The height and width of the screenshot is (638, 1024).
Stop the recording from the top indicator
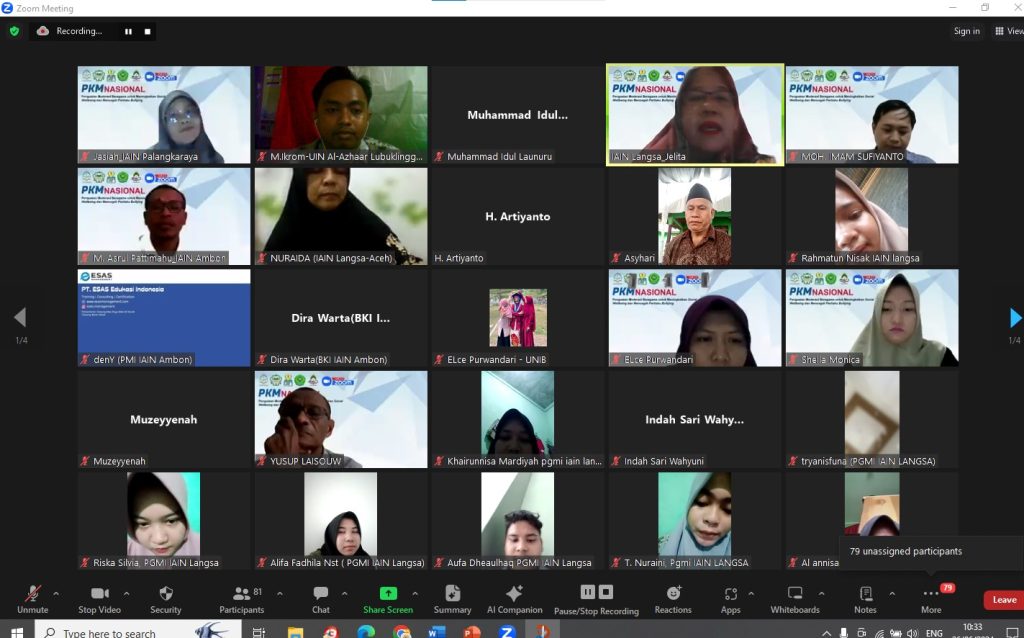(x=148, y=31)
